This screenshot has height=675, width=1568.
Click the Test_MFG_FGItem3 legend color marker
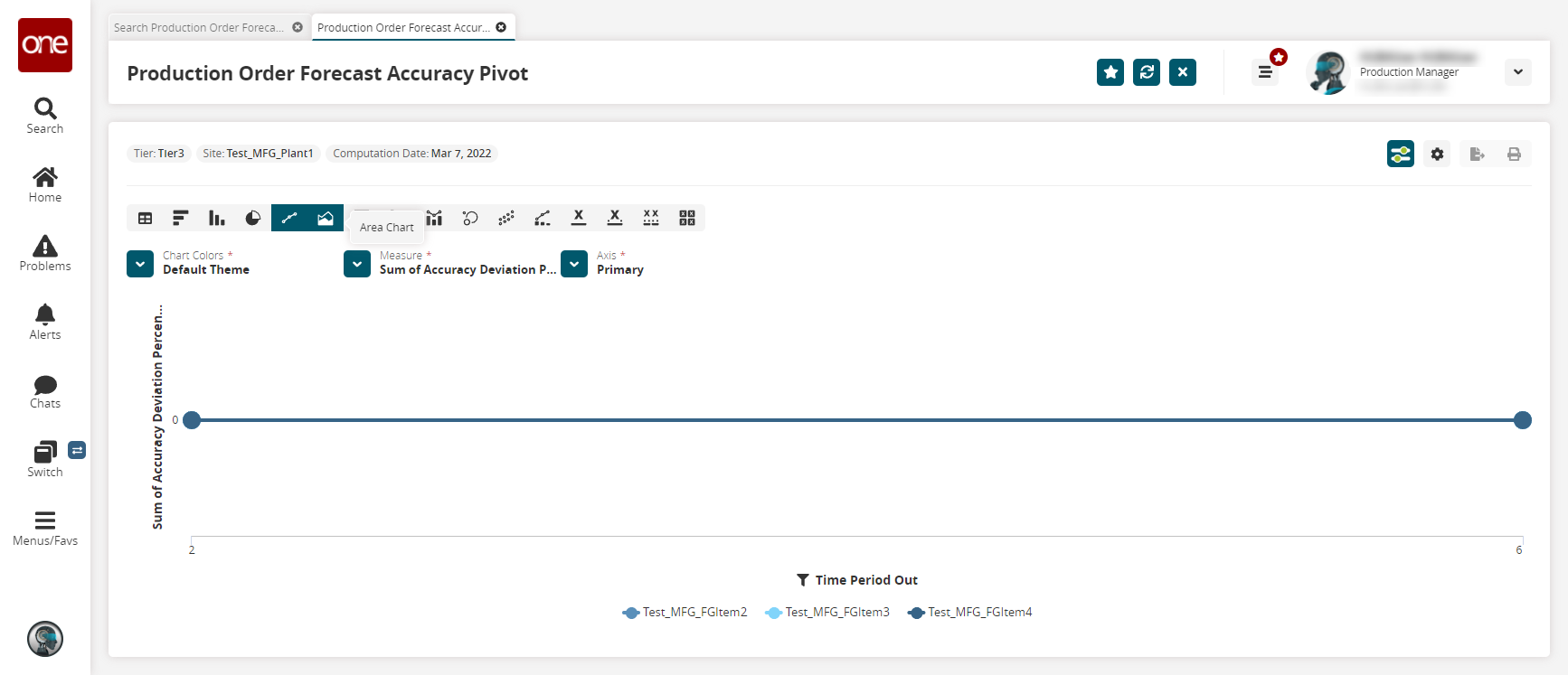click(773, 613)
